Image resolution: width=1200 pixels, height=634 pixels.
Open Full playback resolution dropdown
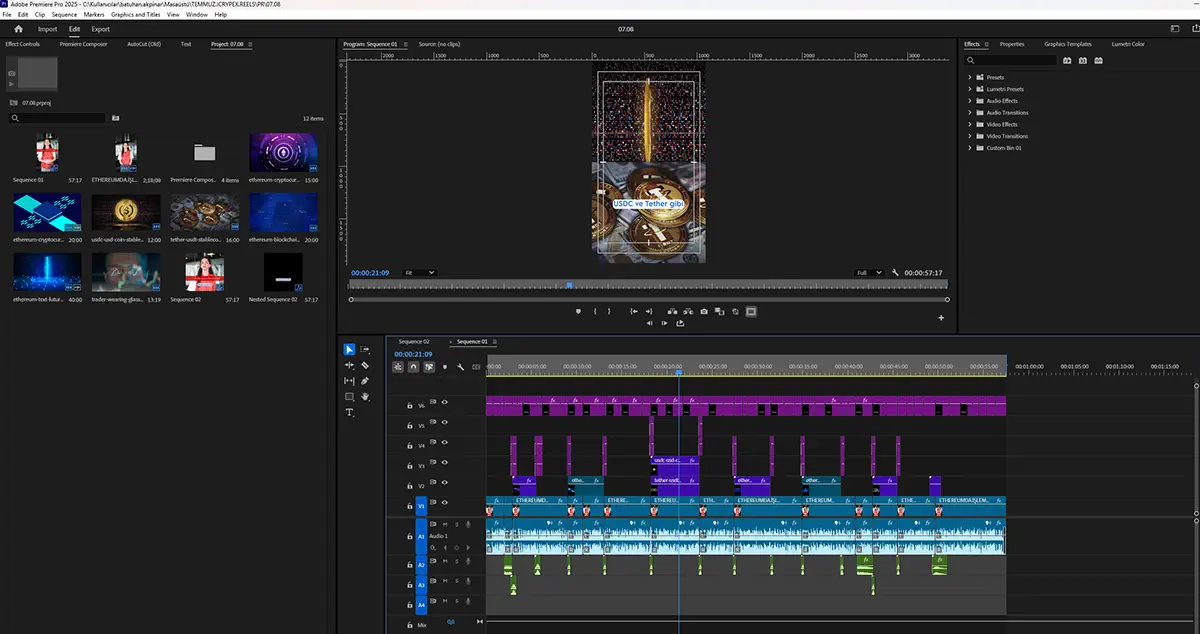(869, 272)
